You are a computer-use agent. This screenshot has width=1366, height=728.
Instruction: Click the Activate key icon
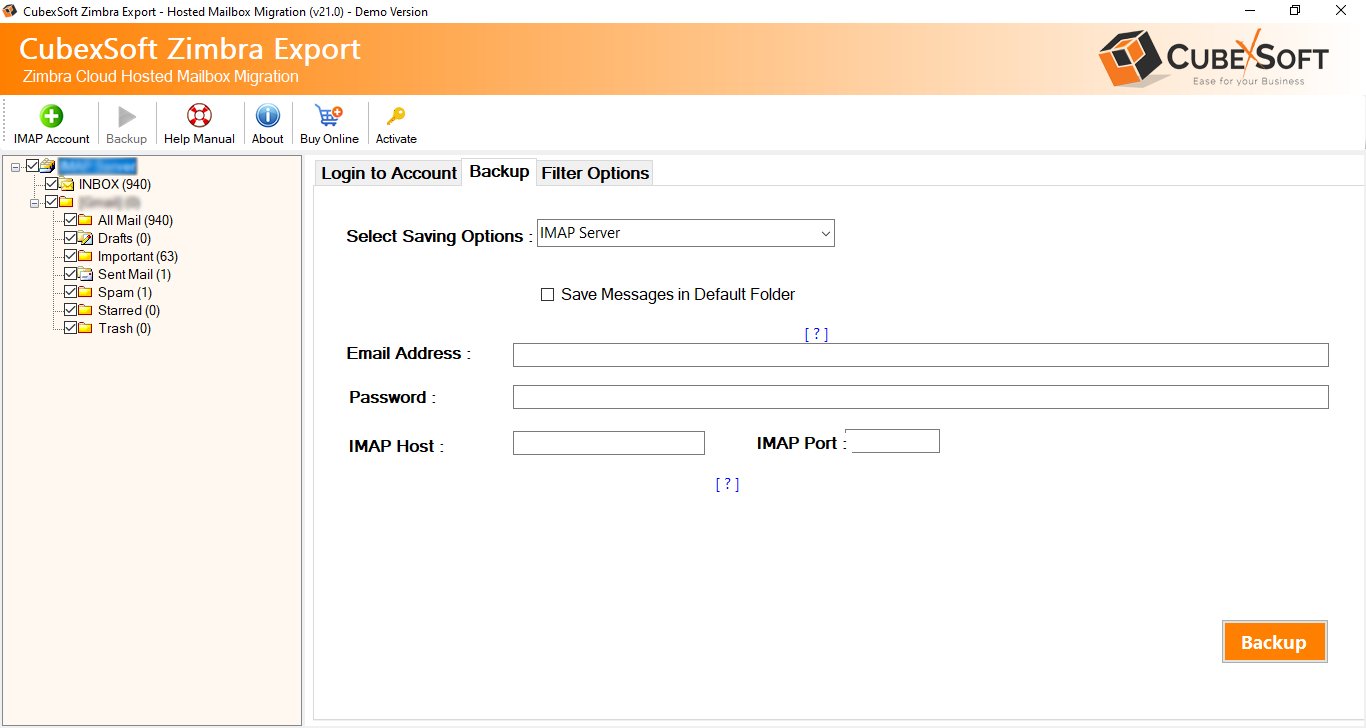(x=396, y=116)
